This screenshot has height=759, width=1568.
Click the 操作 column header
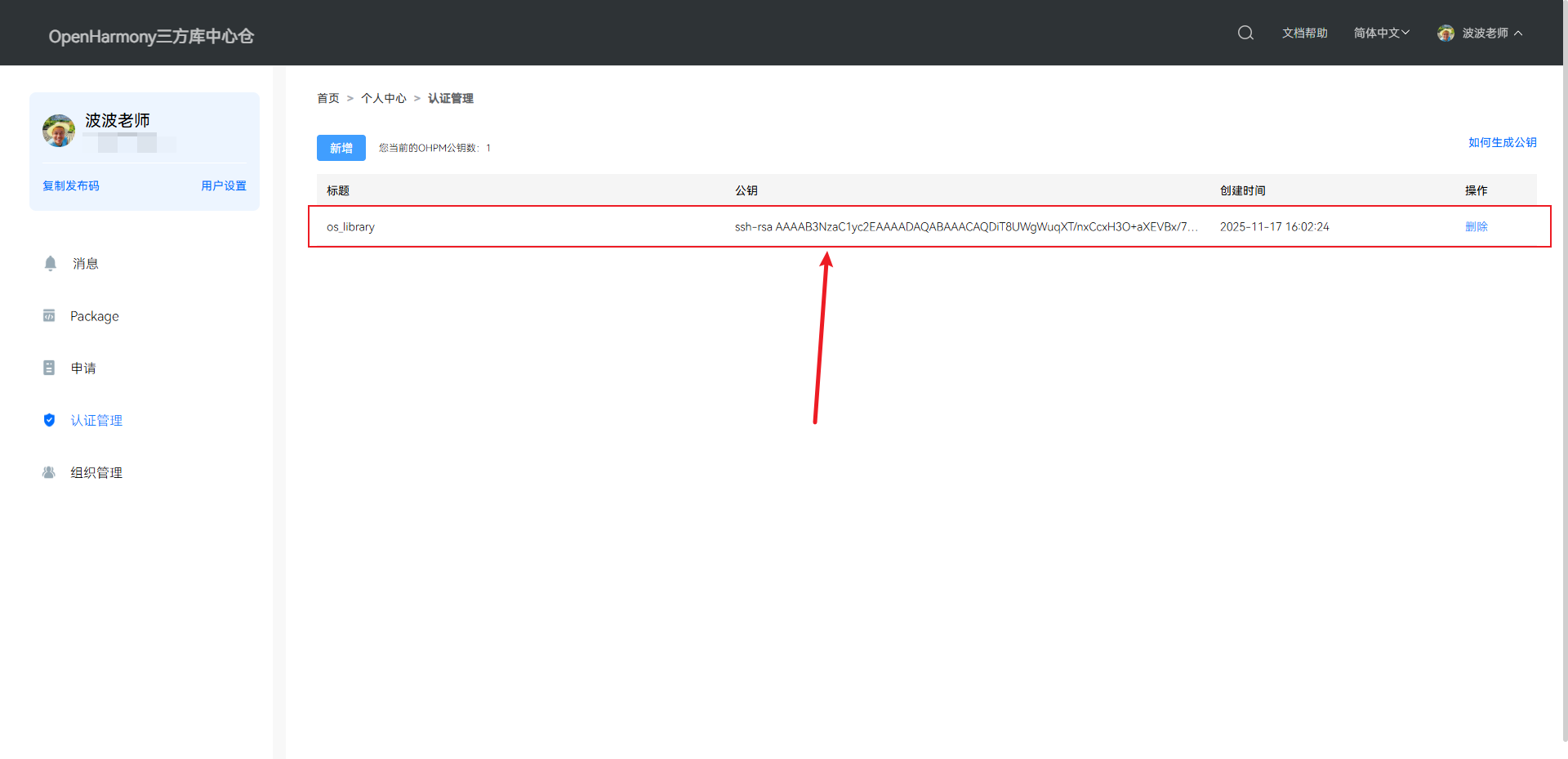[1477, 190]
